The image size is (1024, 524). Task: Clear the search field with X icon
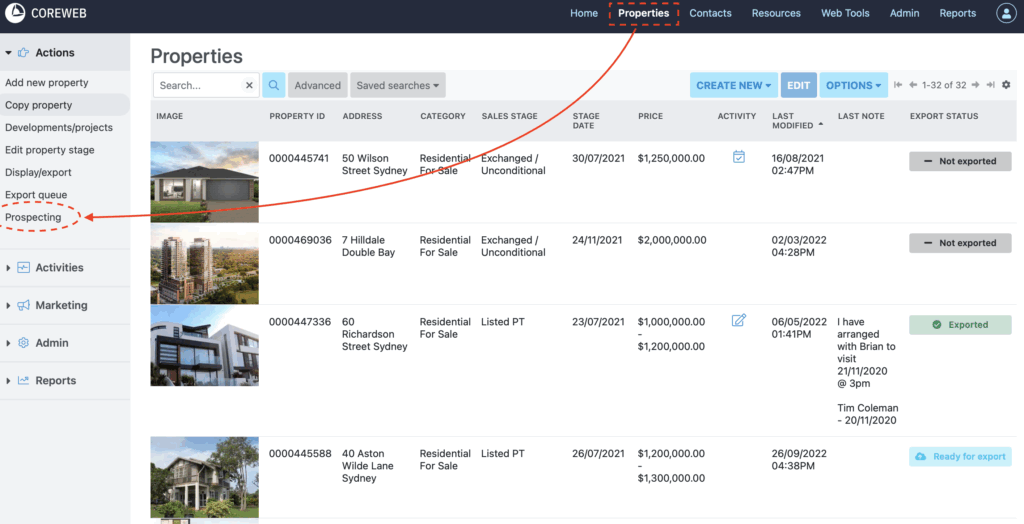249,86
